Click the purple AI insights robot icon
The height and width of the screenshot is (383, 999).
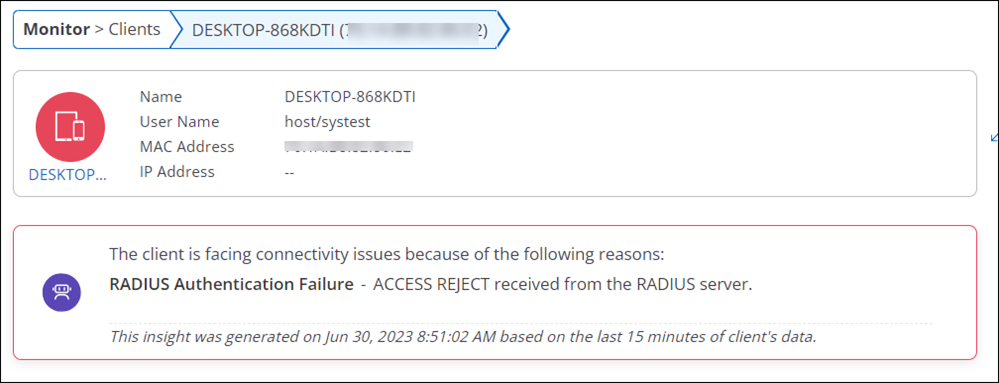(x=61, y=293)
